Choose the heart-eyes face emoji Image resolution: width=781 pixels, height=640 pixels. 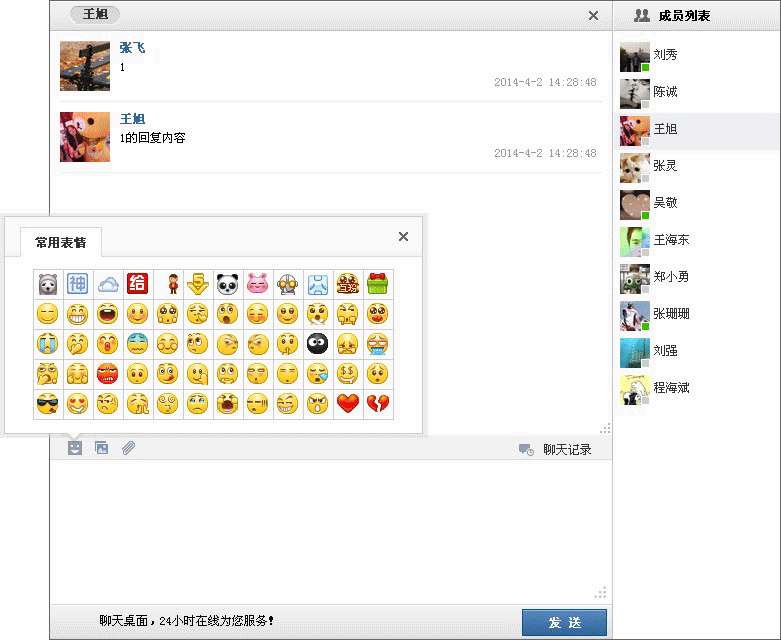(x=78, y=404)
